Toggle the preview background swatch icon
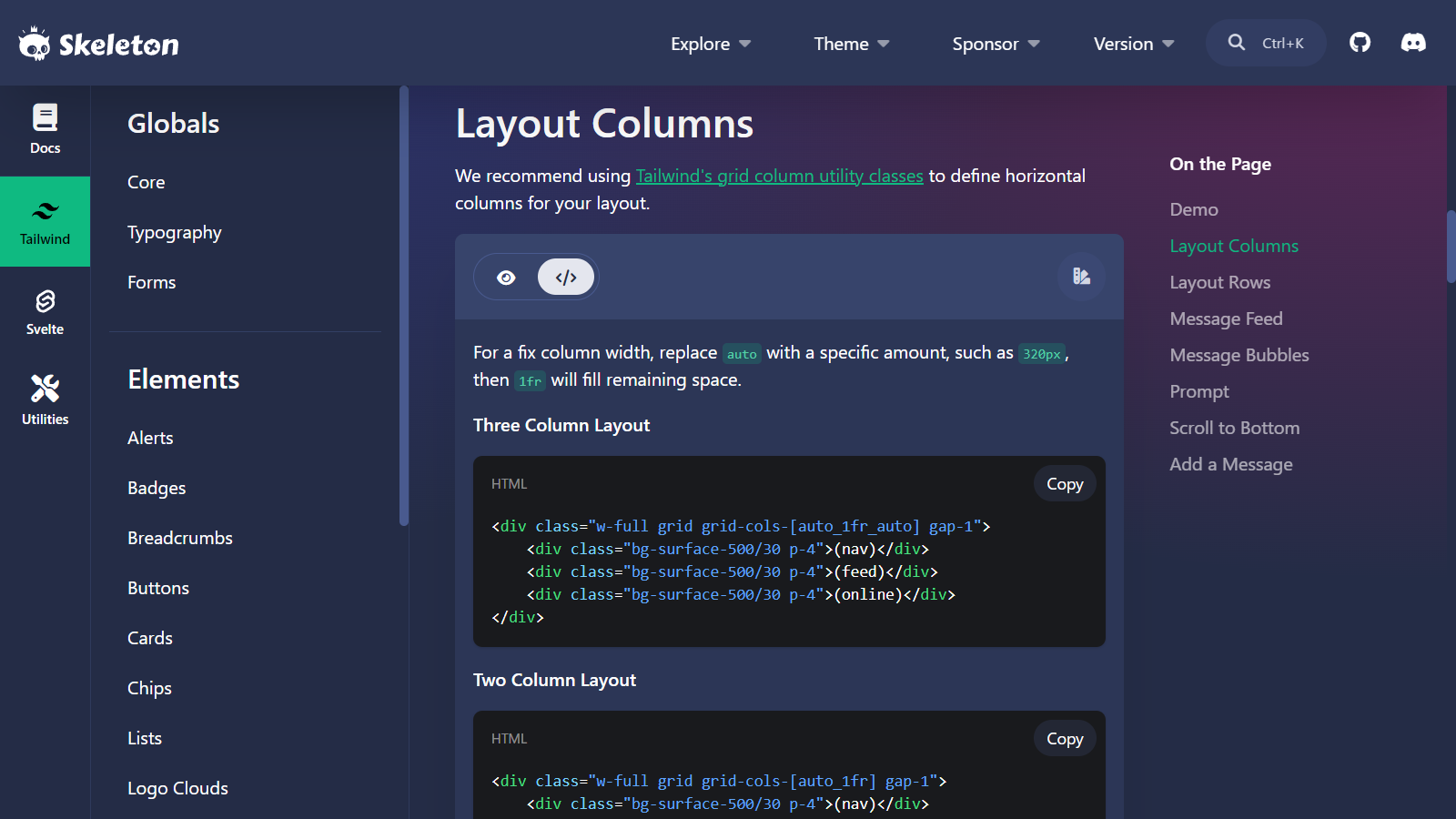 (1081, 277)
